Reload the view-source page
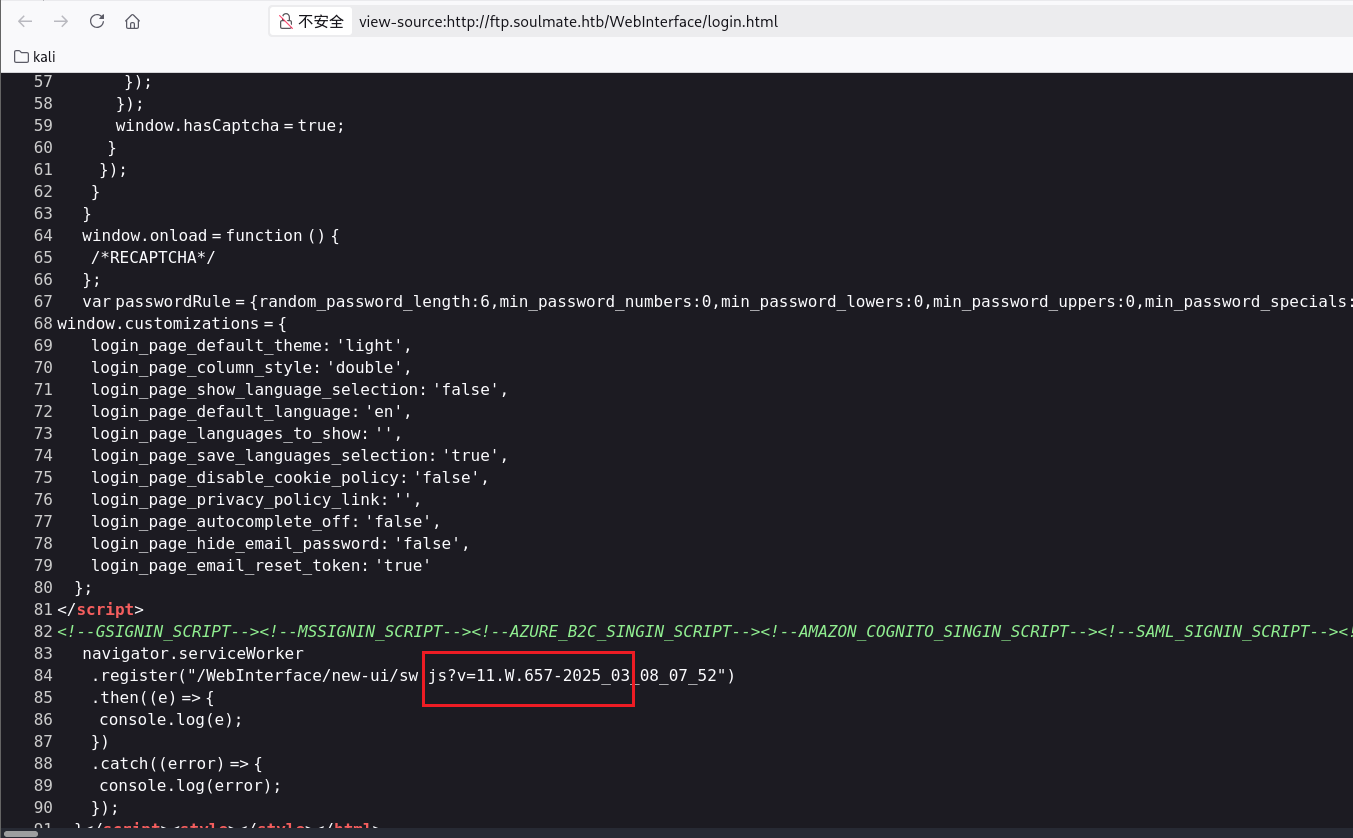Image resolution: width=1353 pixels, height=838 pixels. [x=97, y=21]
